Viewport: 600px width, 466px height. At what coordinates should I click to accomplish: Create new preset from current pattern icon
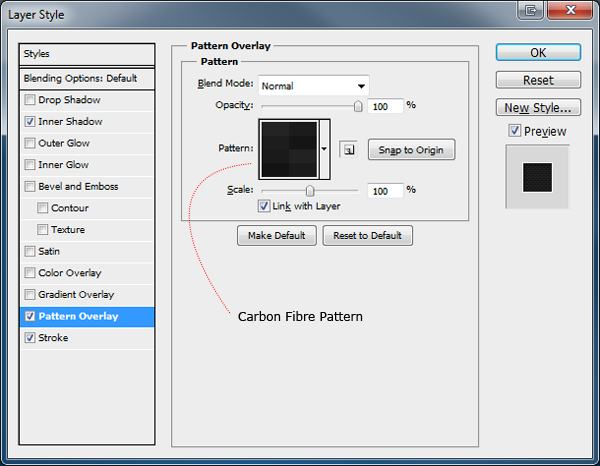coord(349,150)
